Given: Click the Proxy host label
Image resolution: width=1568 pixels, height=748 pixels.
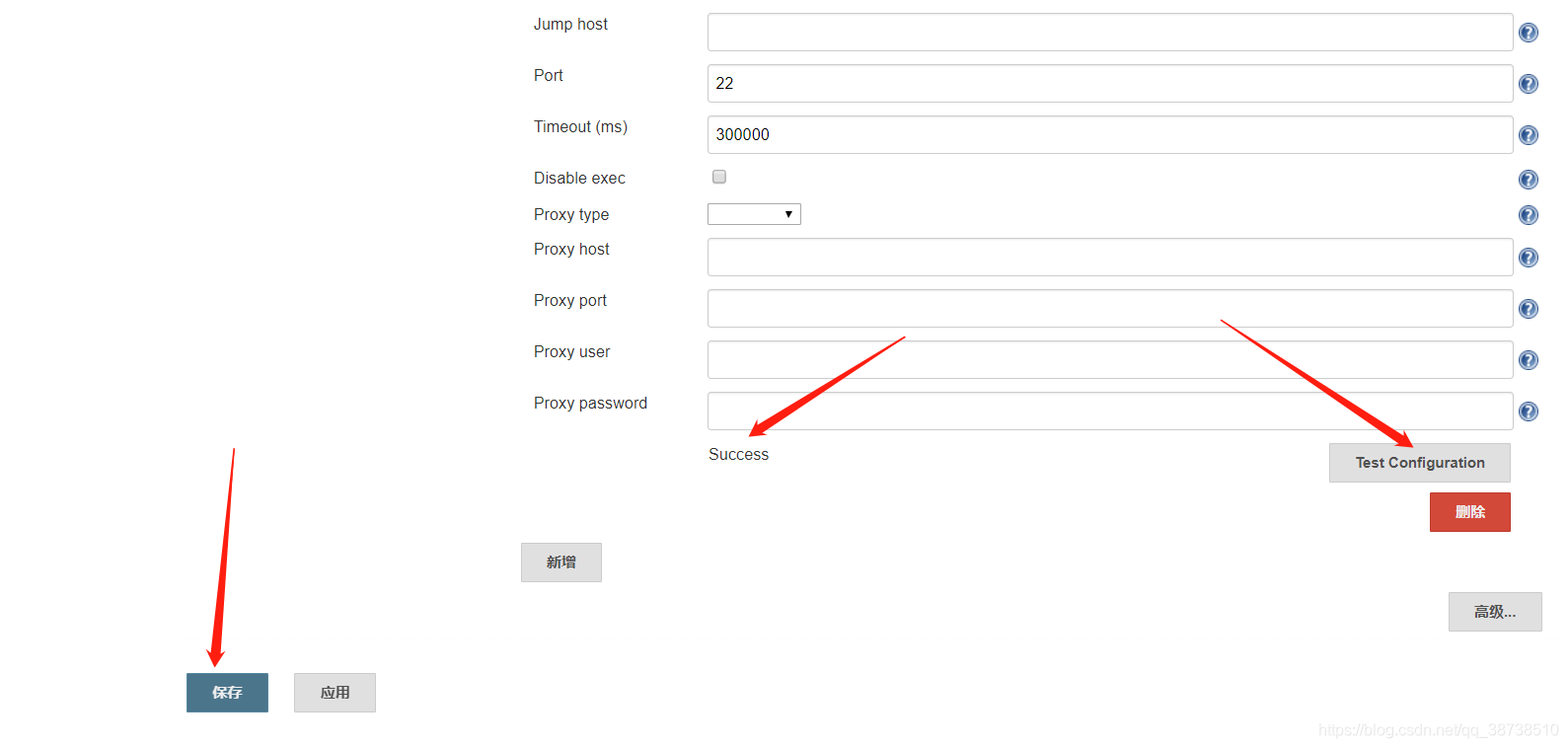Looking at the screenshot, I should [x=571, y=250].
